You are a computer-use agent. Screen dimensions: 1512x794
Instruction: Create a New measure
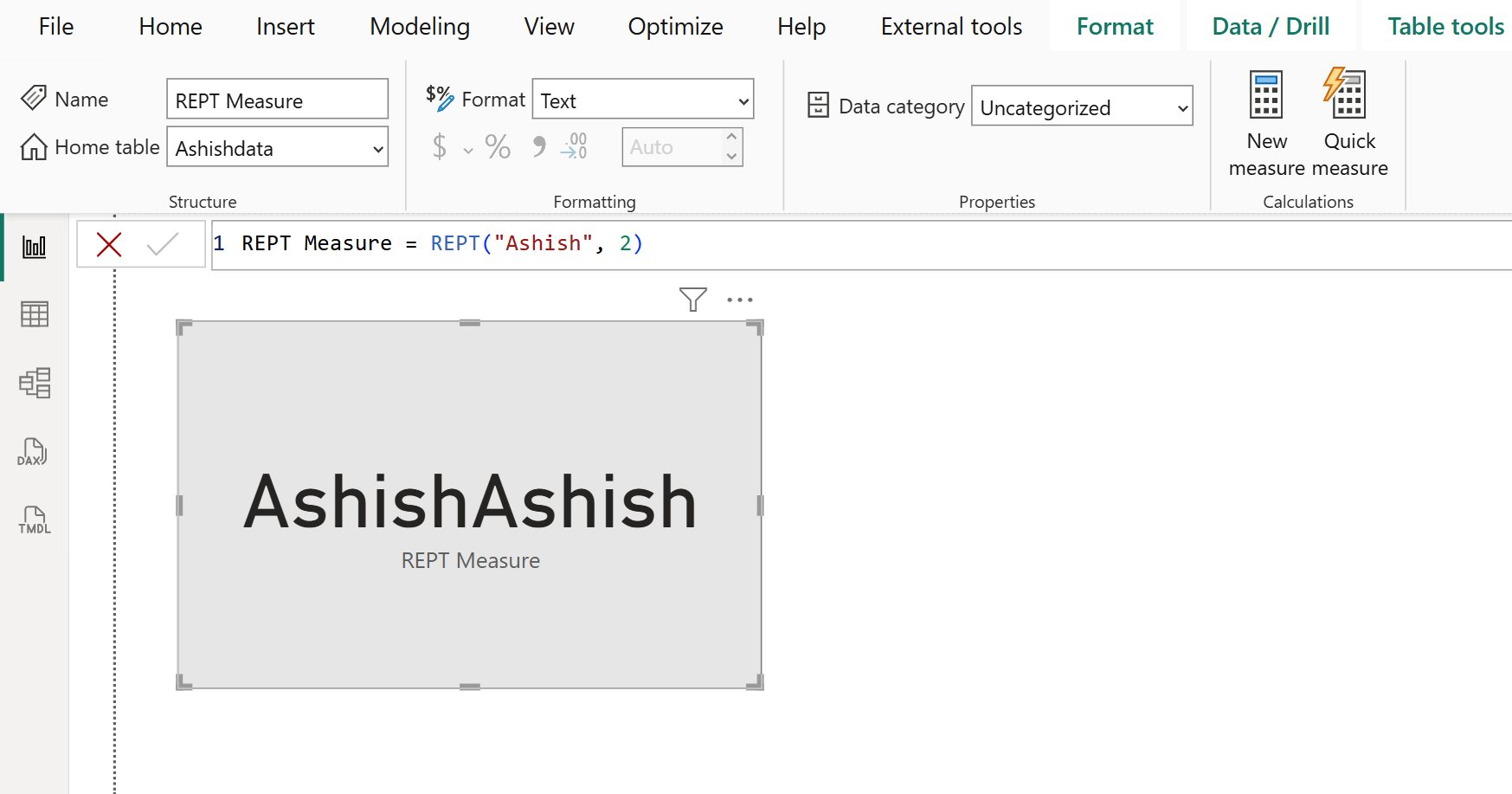tap(1266, 121)
